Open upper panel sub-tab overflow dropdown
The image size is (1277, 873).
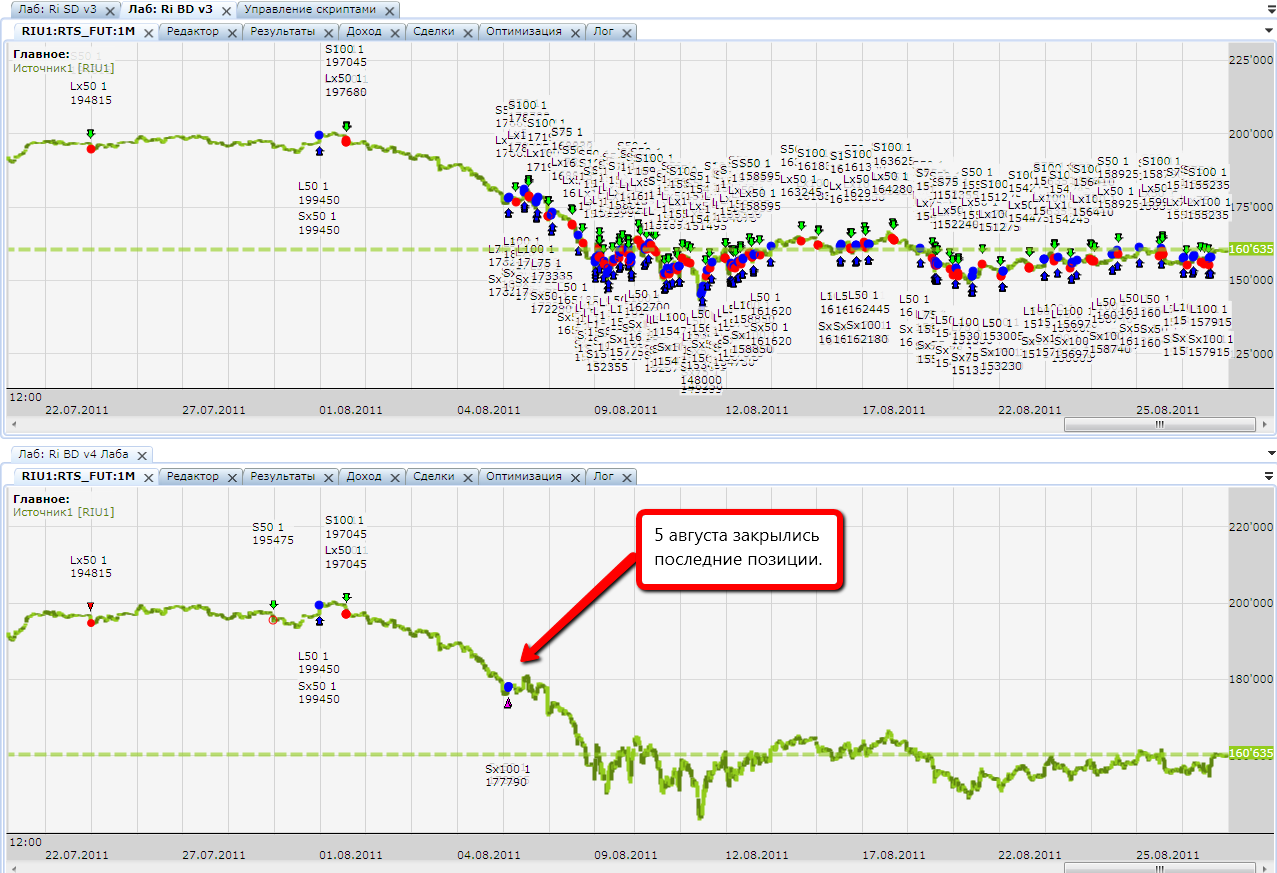tap(1268, 32)
